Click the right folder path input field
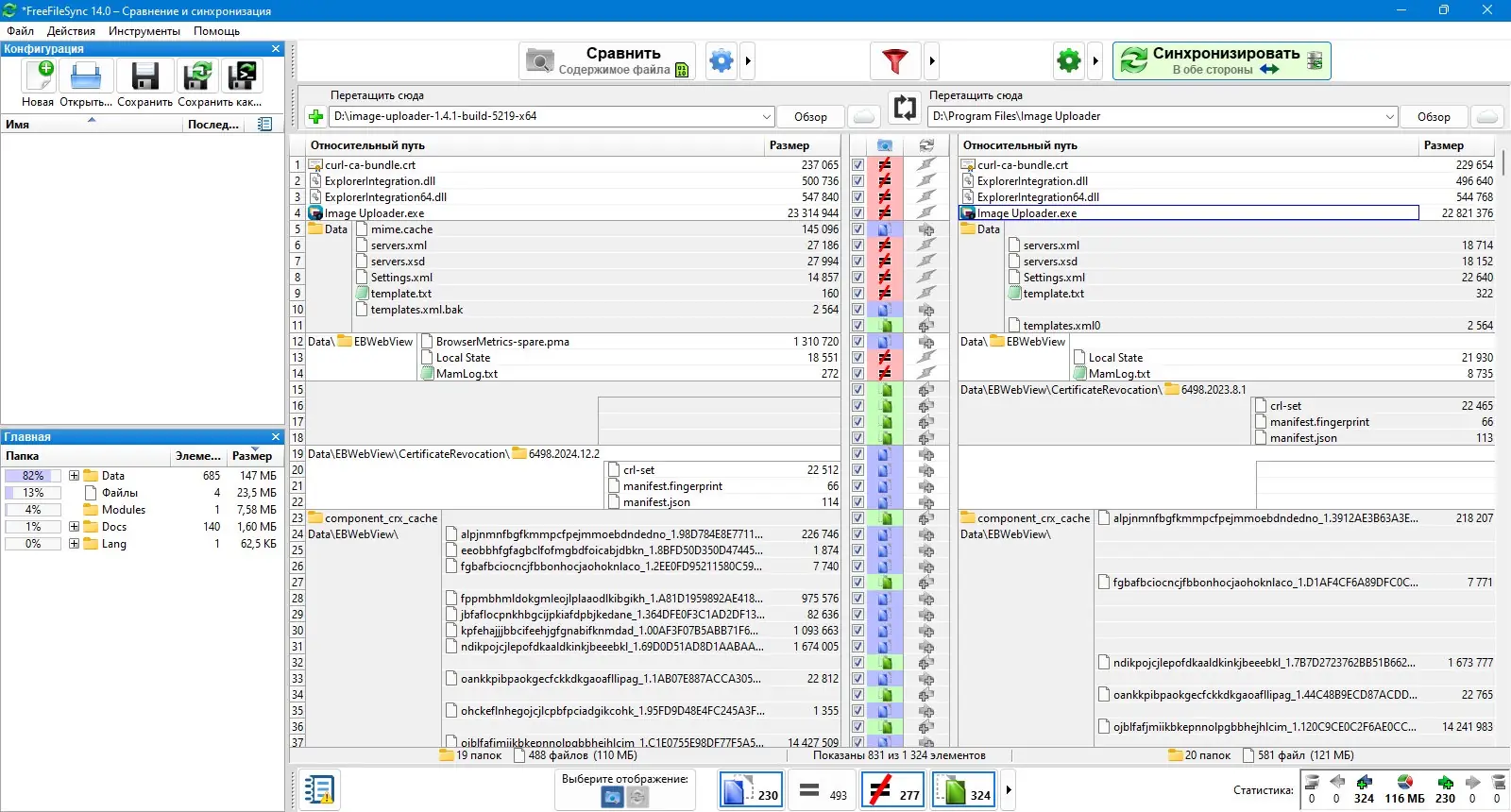 [1155, 116]
